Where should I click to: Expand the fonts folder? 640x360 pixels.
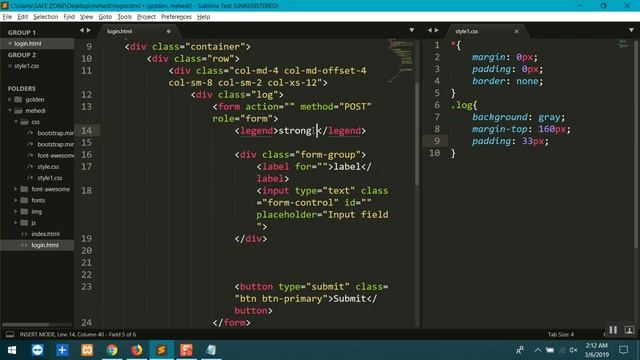[x=16, y=200]
